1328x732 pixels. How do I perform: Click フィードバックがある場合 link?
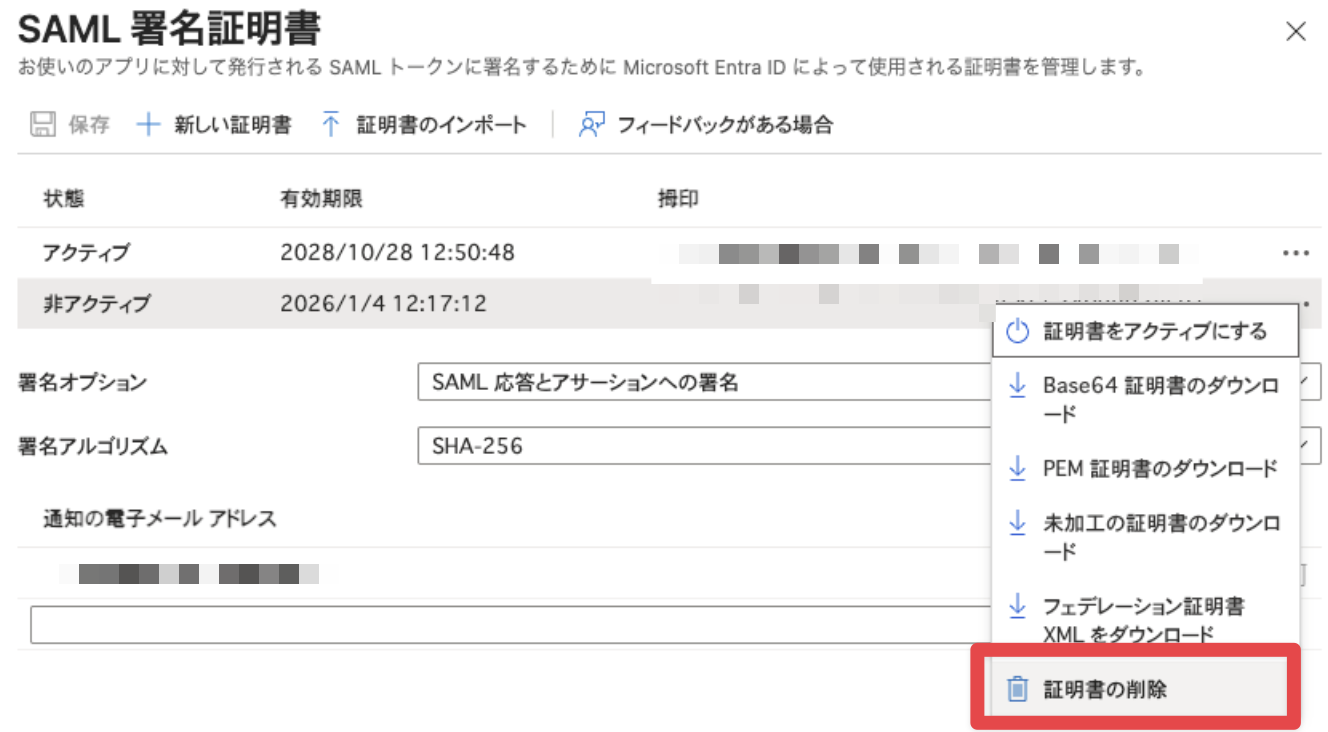(725, 125)
